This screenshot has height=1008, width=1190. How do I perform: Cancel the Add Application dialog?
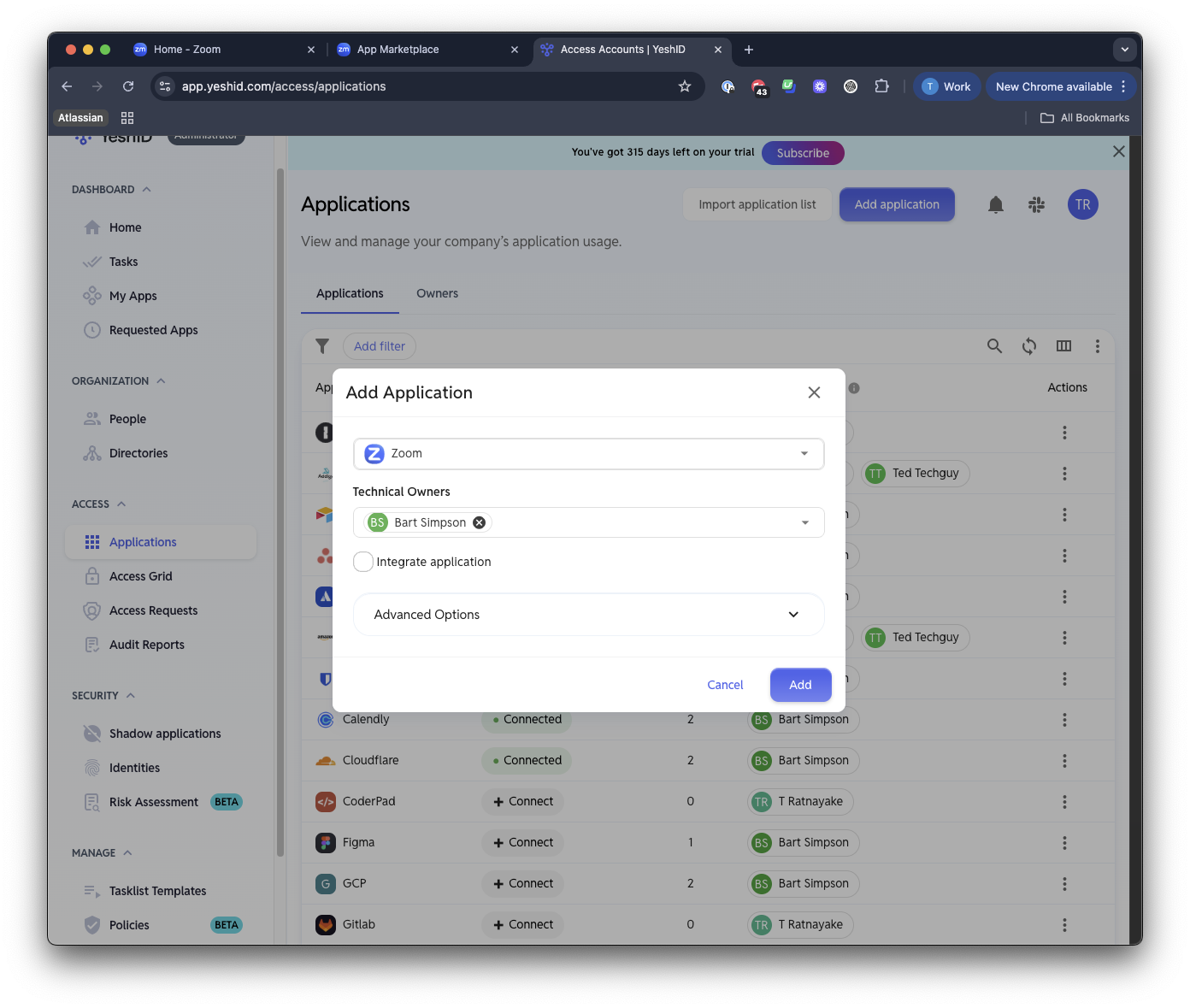pos(725,685)
